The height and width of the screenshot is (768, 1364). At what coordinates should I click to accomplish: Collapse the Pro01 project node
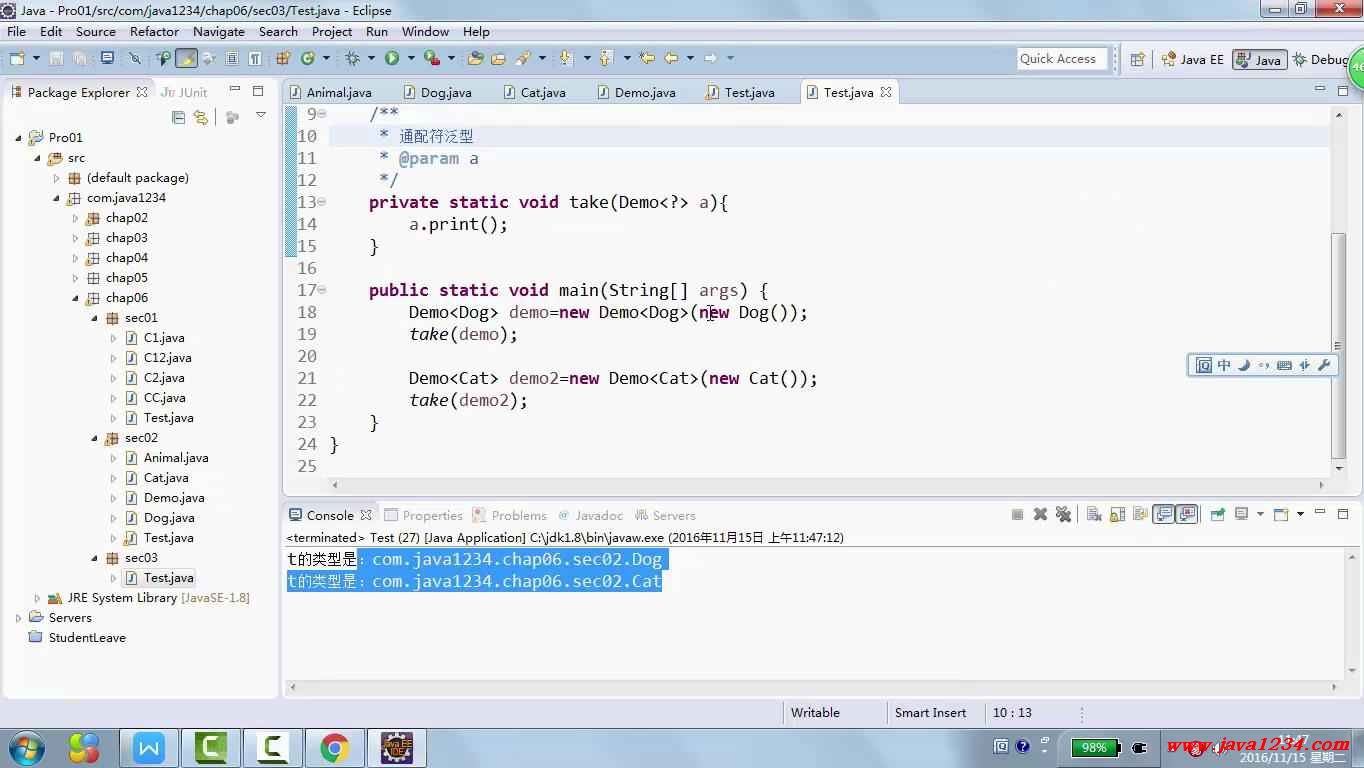coord(18,138)
